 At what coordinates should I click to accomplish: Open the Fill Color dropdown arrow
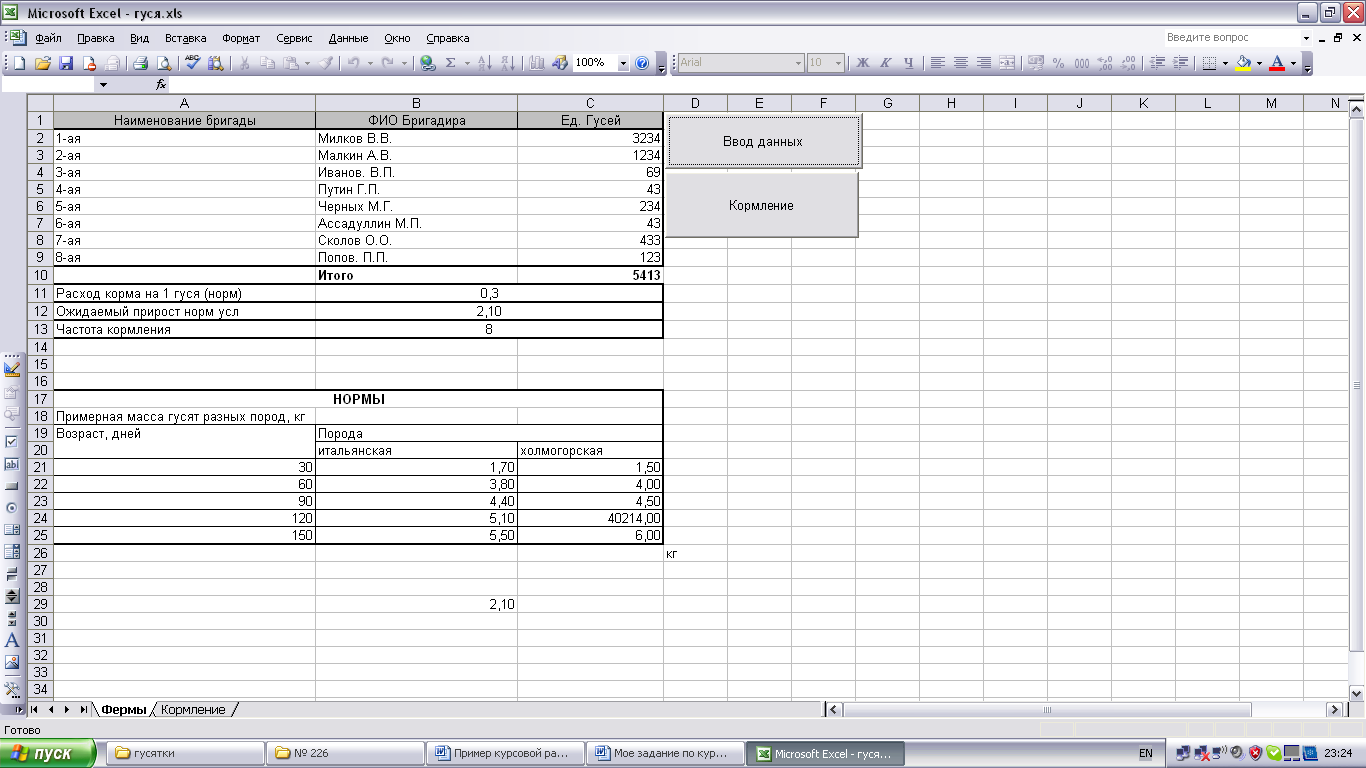(x=1259, y=63)
